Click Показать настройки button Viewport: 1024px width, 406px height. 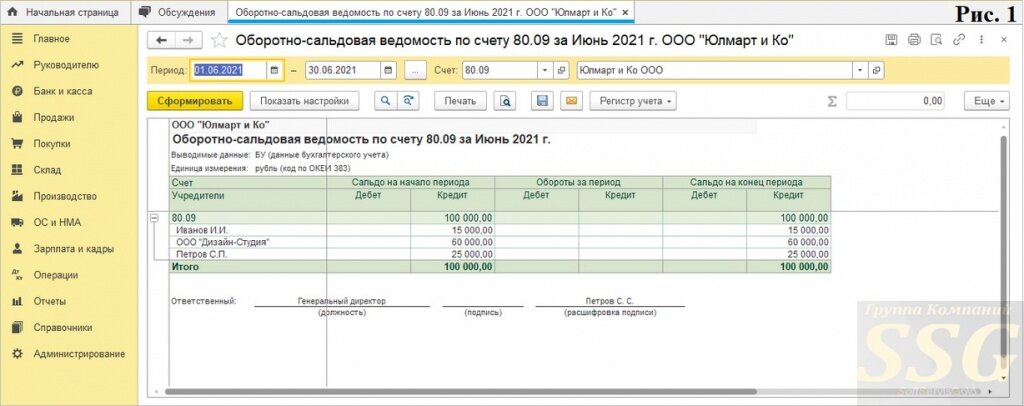coord(304,101)
